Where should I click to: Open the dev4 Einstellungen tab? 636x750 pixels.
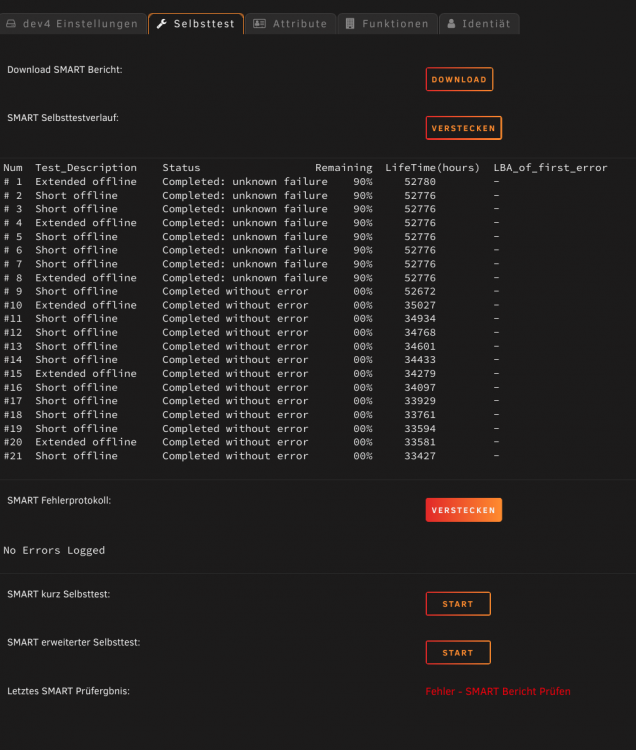click(x=73, y=24)
